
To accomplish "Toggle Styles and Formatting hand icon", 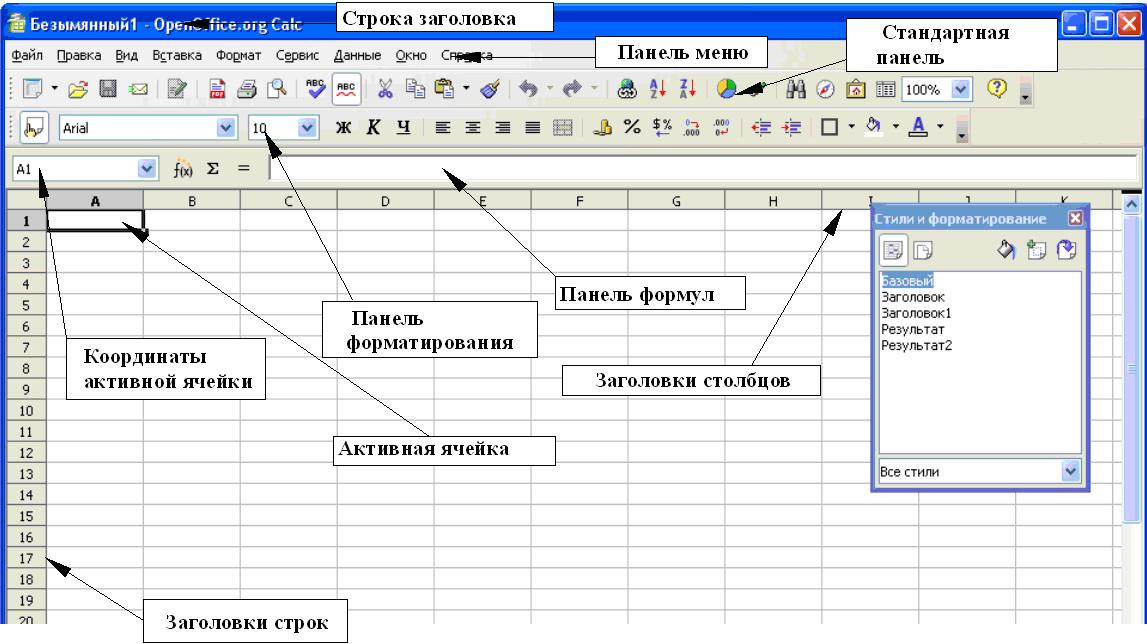I will [34, 127].
